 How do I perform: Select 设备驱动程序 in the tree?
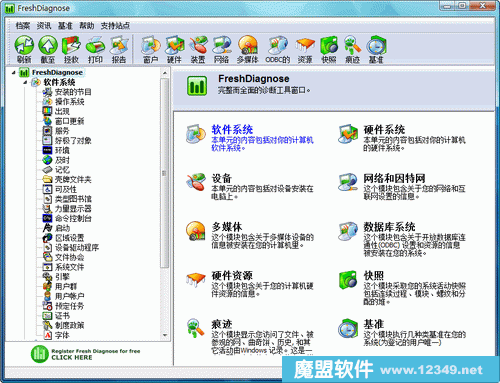coord(77,248)
